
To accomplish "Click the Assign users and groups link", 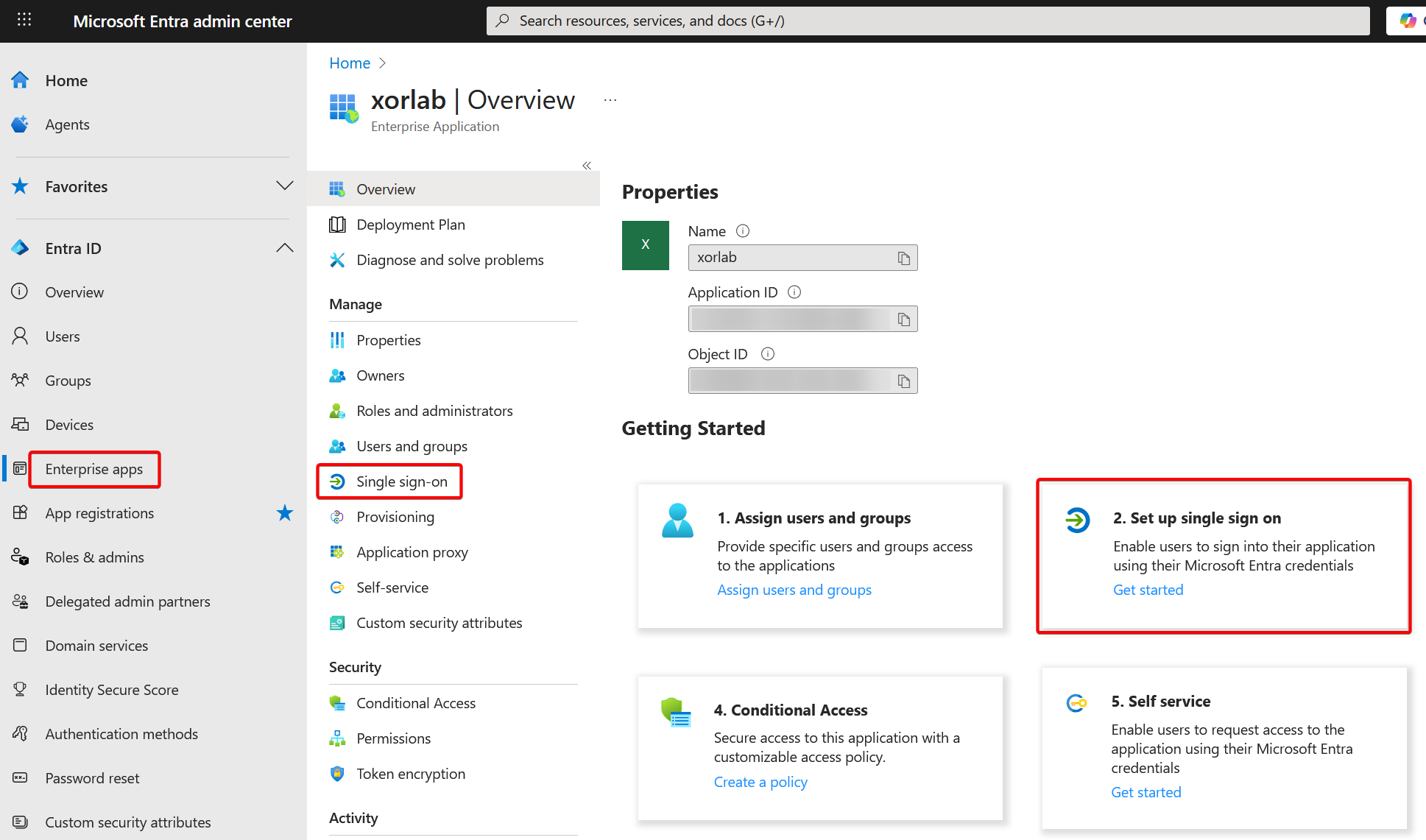I will click(794, 590).
